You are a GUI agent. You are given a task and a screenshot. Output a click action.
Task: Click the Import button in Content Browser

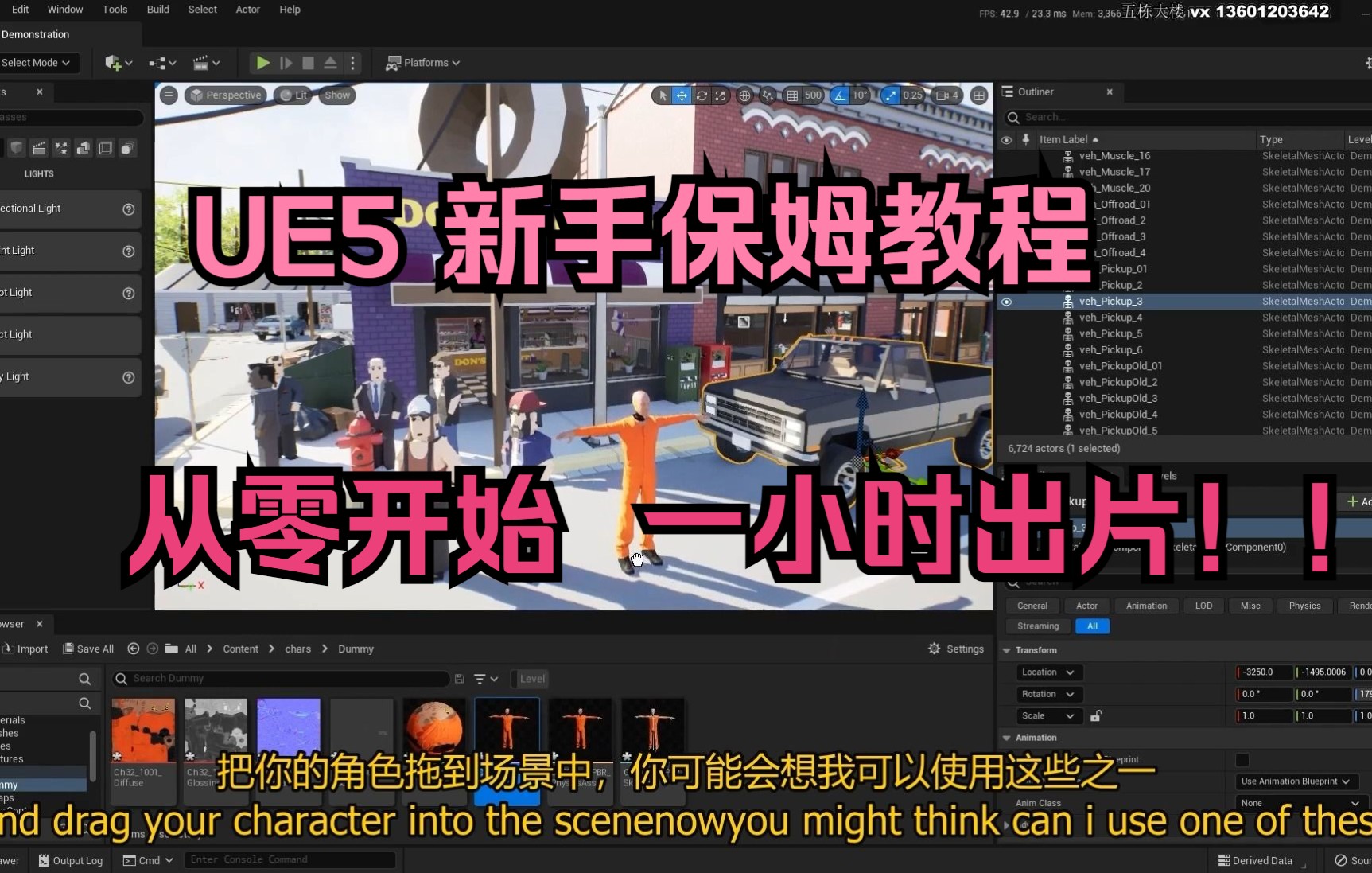(25, 649)
